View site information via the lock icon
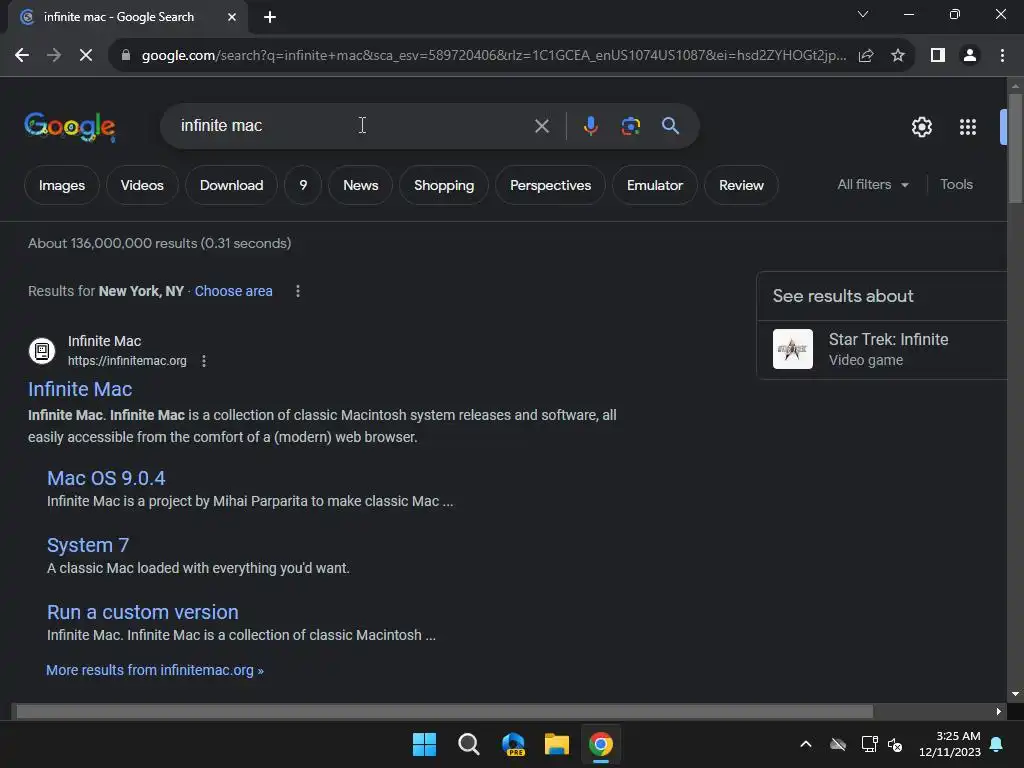Image resolution: width=1024 pixels, height=768 pixels. 125,56
